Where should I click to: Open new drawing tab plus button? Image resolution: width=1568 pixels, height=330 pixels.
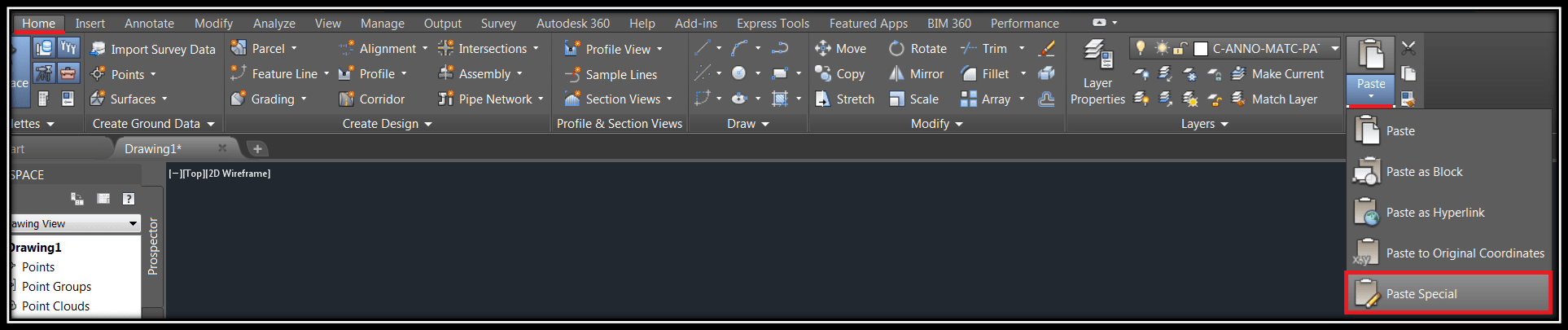257,148
